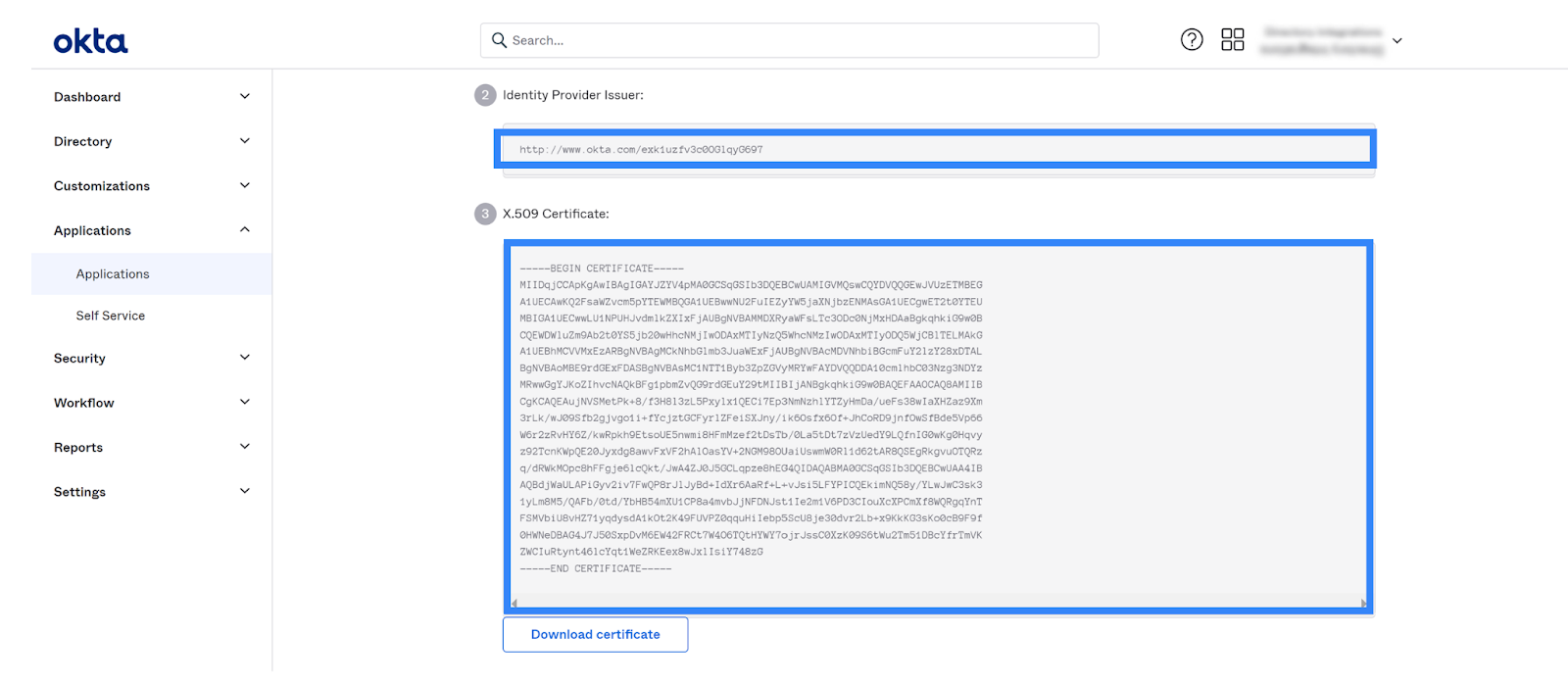
Task: Open the apps grid icon
Action: [x=1233, y=39]
